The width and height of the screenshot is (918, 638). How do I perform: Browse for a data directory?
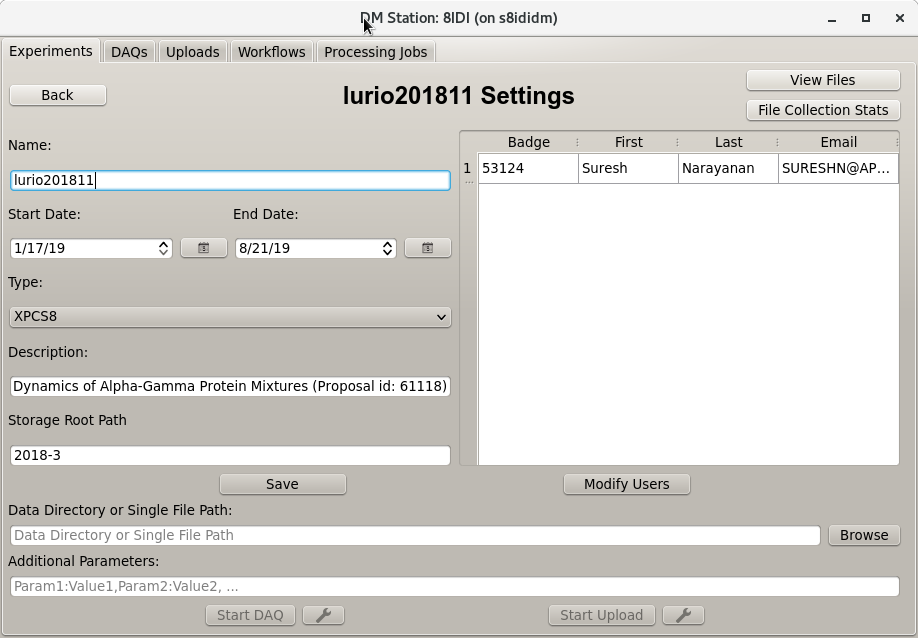point(863,535)
